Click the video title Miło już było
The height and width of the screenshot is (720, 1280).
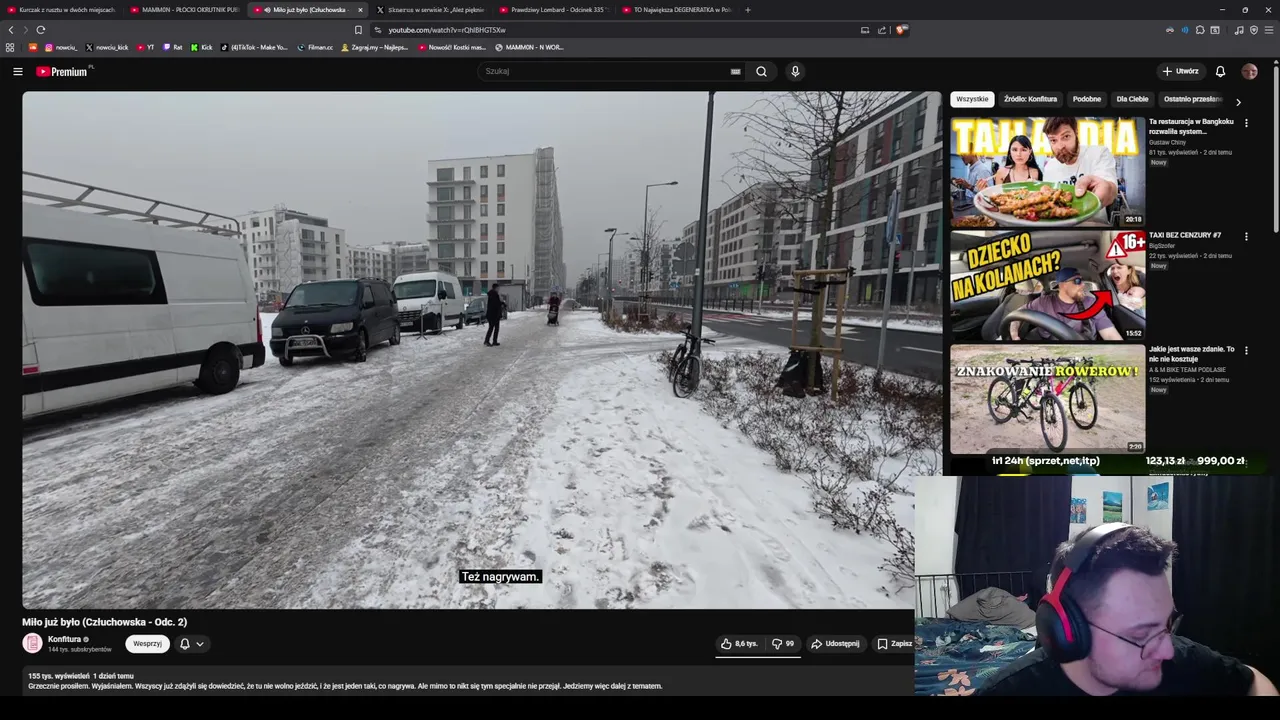[105, 622]
